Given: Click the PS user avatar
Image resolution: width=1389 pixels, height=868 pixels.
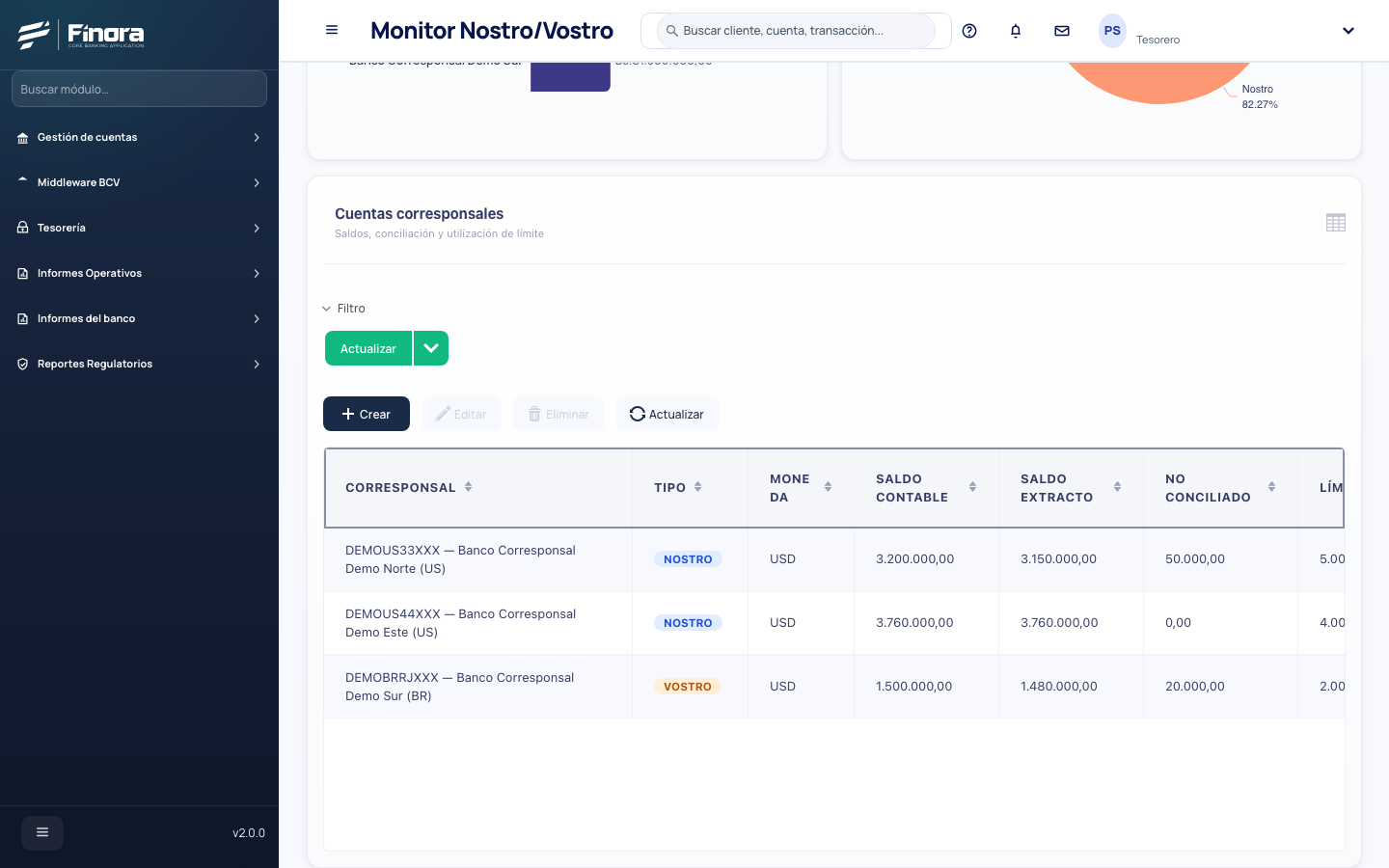Looking at the screenshot, I should coord(1112,31).
